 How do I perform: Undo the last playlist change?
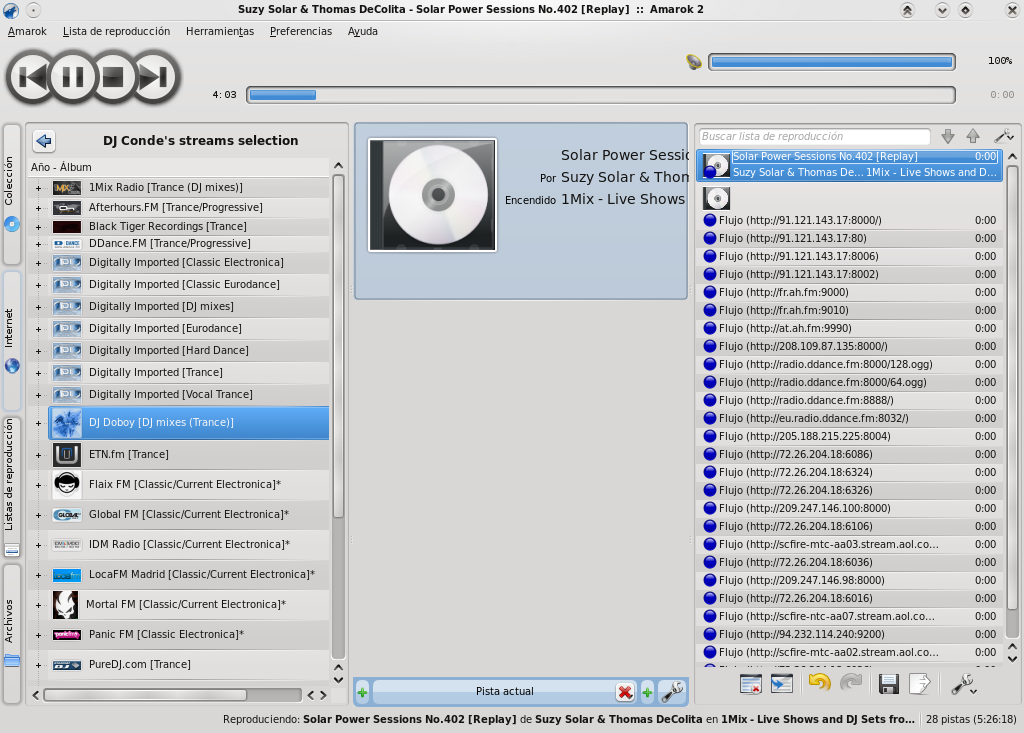coord(819,683)
